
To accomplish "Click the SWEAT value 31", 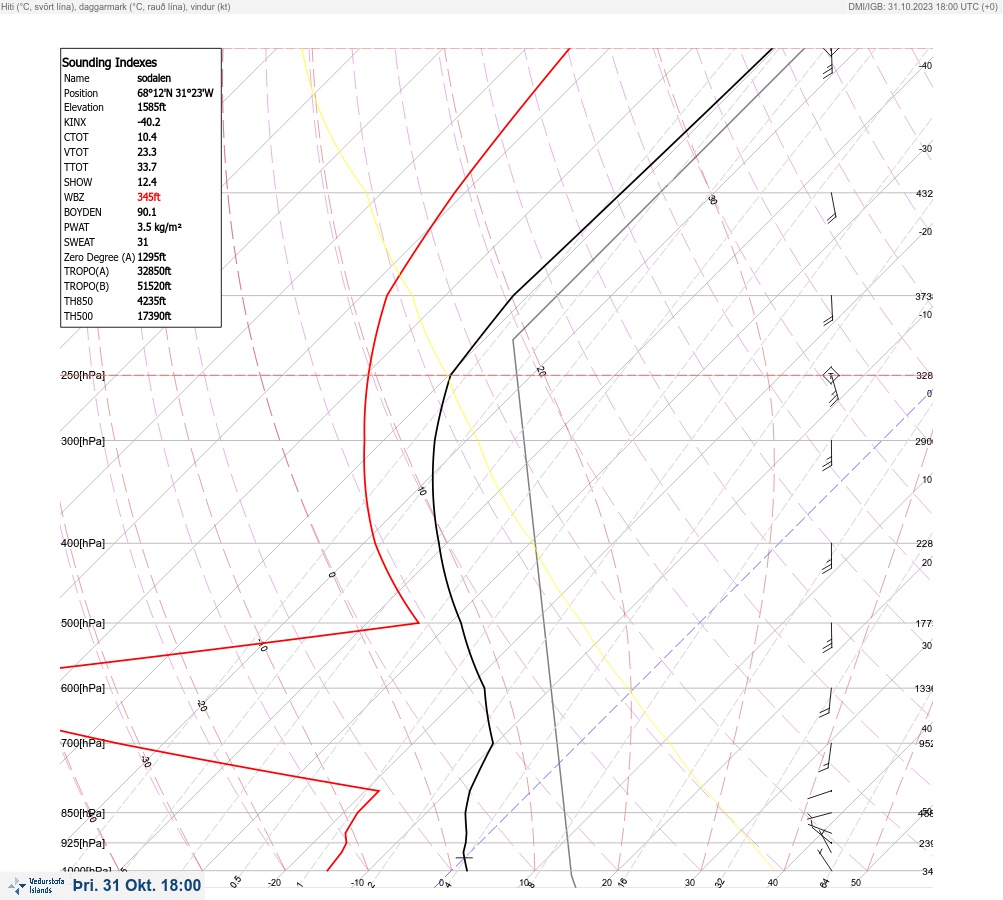I will pos(143,242).
